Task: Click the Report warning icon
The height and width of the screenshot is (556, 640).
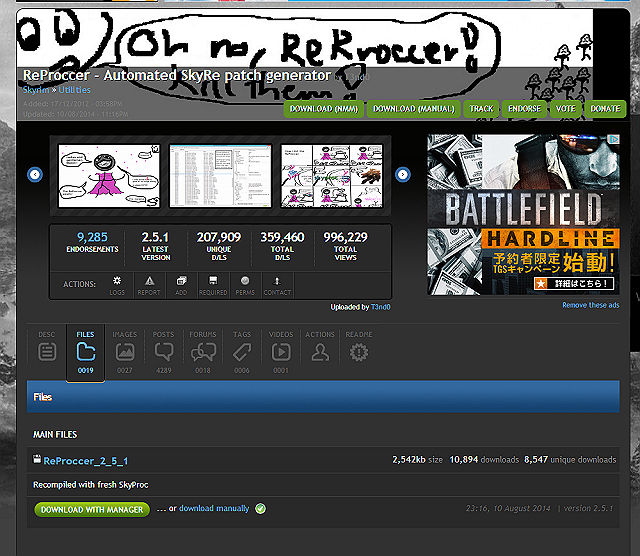Action: click(x=149, y=285)
